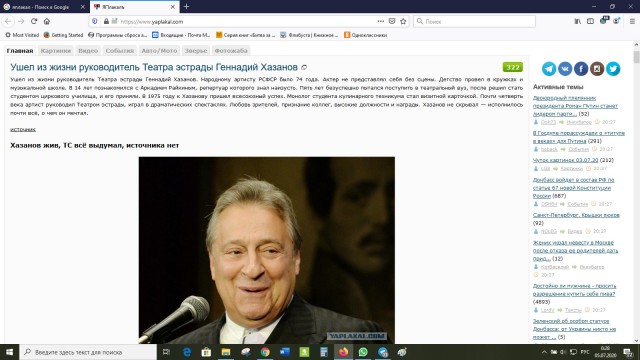Click the green 322 rating badge
The image size is (640, 360).
point(513,67)
